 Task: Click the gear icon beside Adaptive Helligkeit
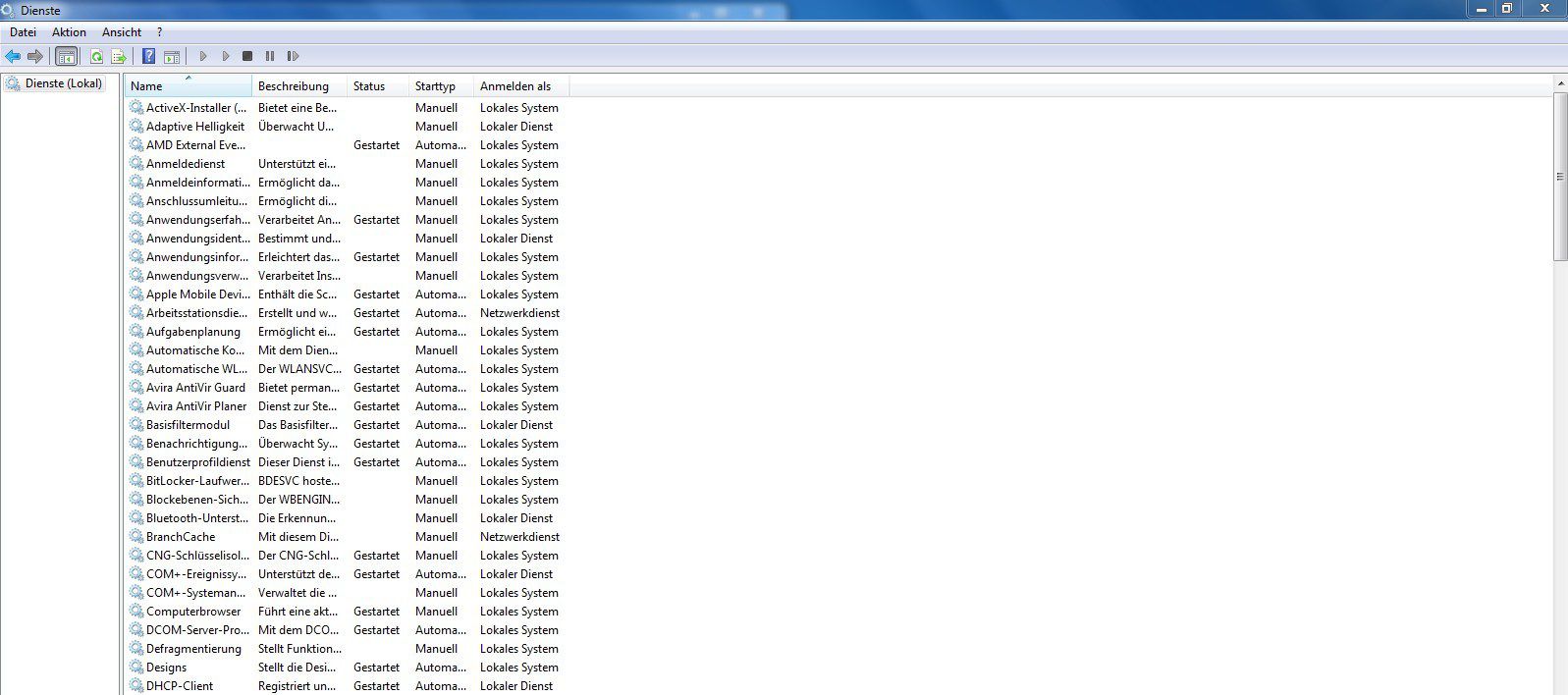click(136, 127)
